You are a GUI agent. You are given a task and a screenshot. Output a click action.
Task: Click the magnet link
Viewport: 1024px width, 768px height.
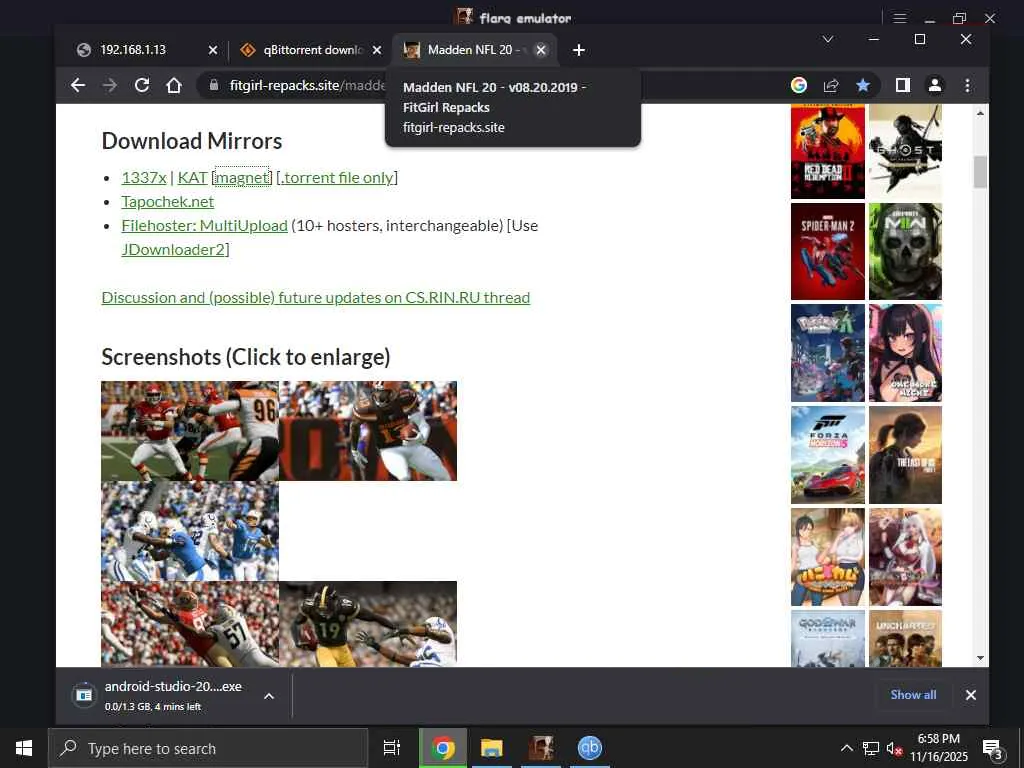[x=242, y=178]
